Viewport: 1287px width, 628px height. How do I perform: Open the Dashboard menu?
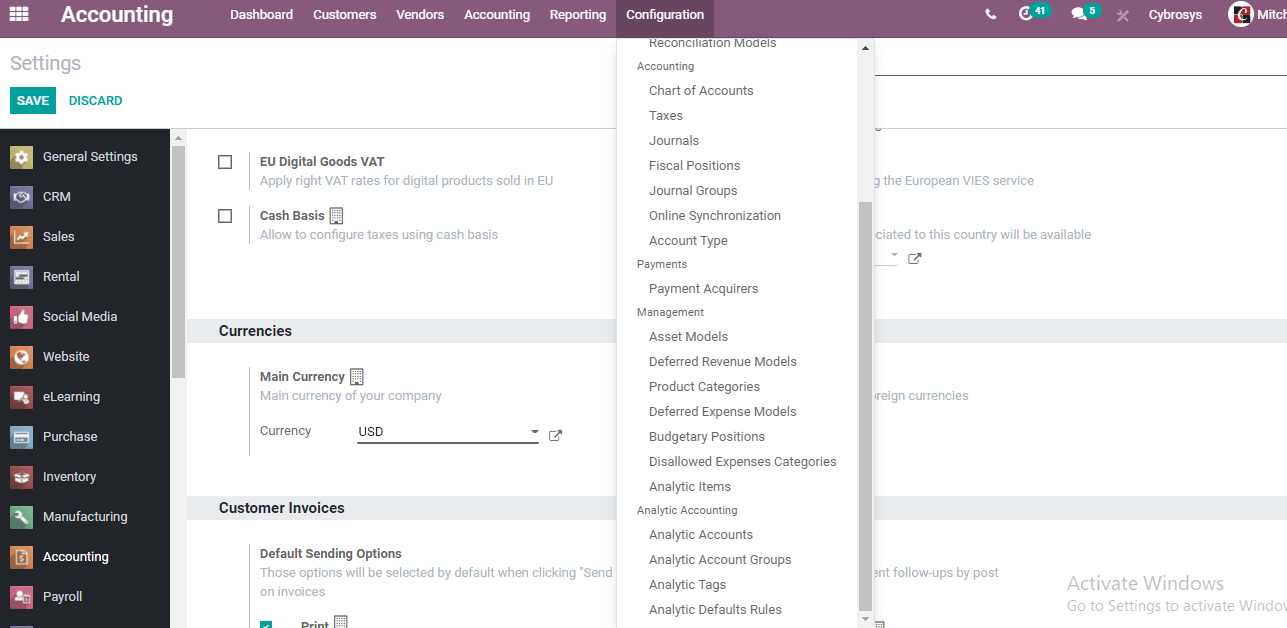coord(262,15)
